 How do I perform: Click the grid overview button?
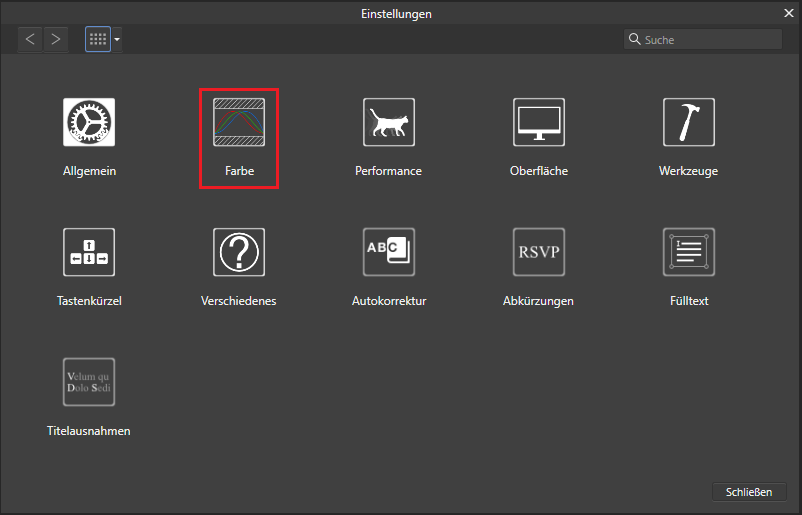click(x=97, y=39)
